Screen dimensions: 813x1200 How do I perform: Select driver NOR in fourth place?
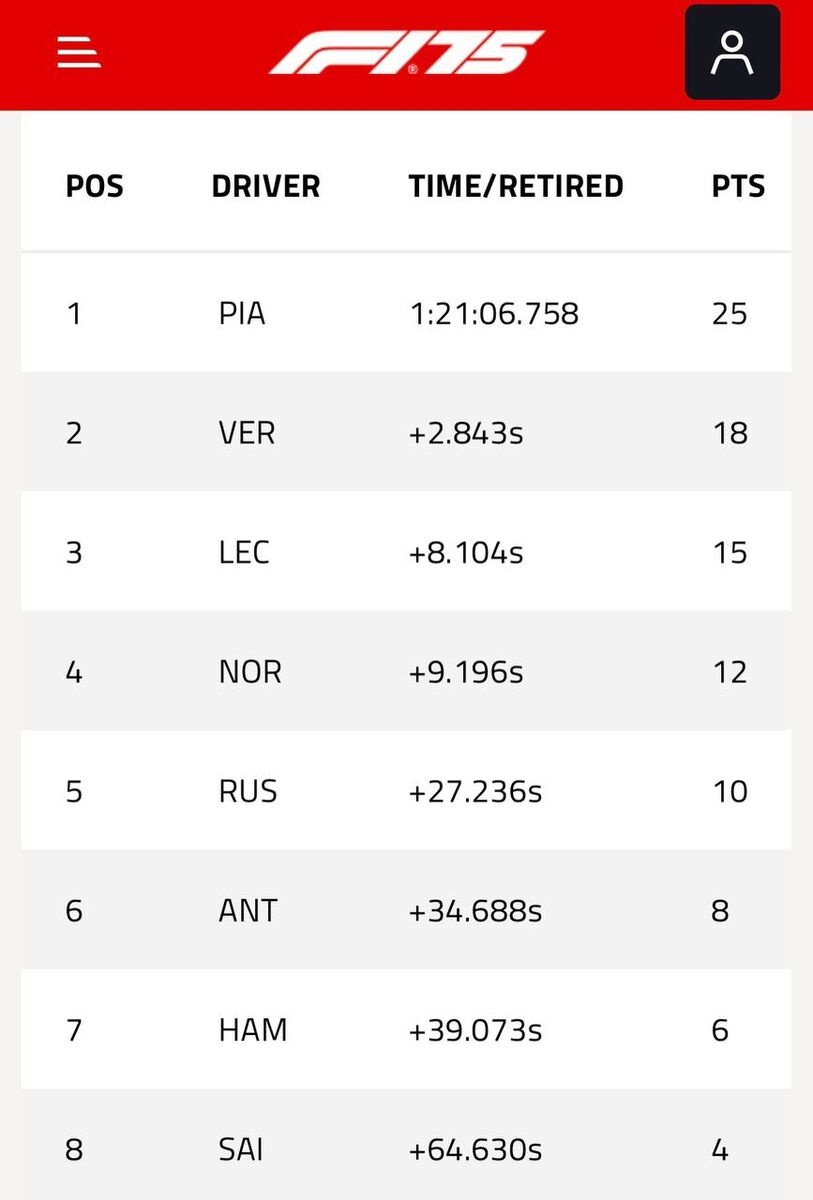click(x=250, y=672)
